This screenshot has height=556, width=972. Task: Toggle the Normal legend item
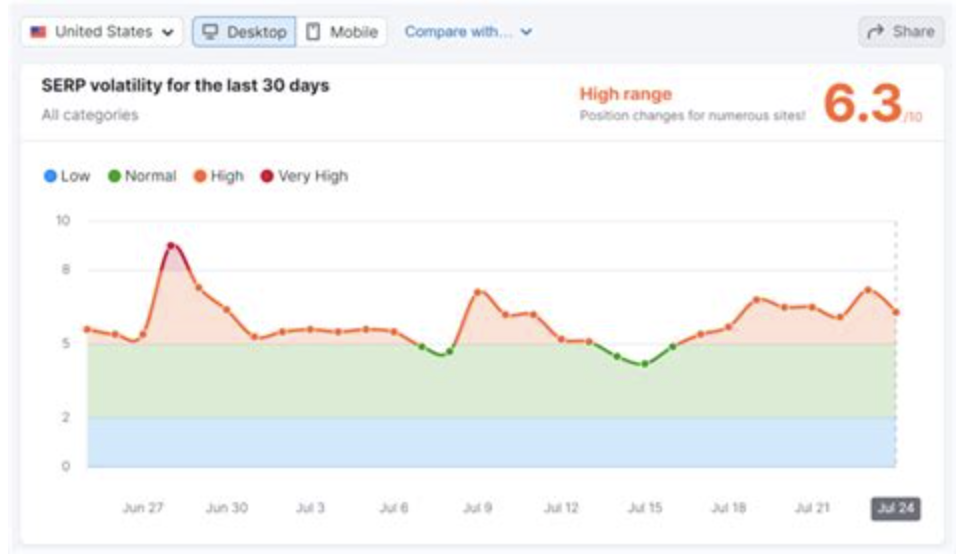[x=142, y=176]
